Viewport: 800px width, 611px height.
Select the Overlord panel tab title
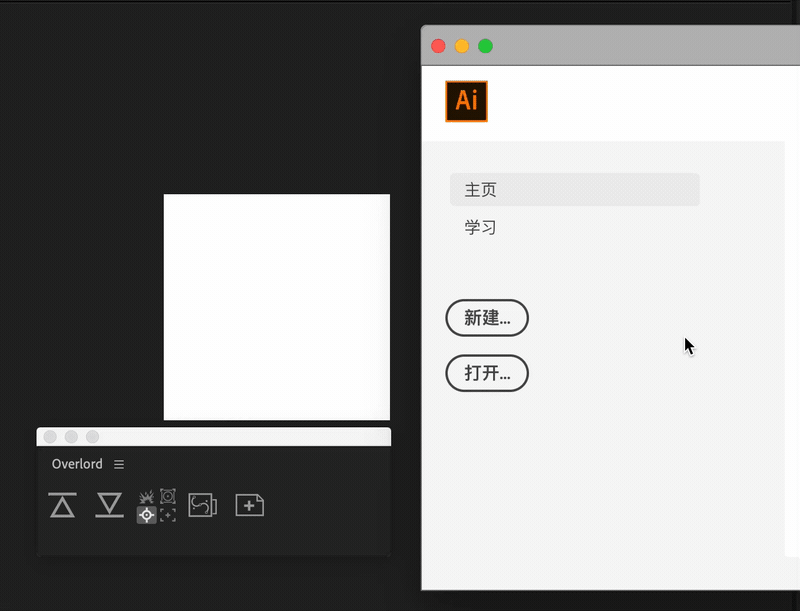pyautogui.click(x=77, y=464)
